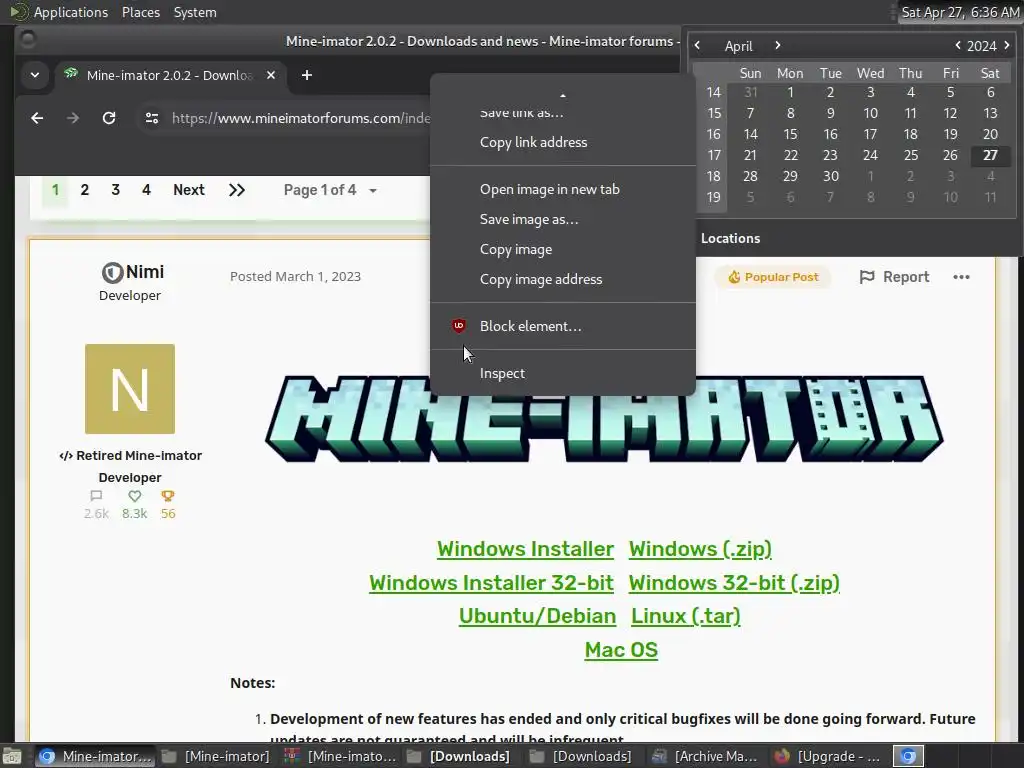
Task: Click show desktop icon in bottom panel
Action: (12, 756)
